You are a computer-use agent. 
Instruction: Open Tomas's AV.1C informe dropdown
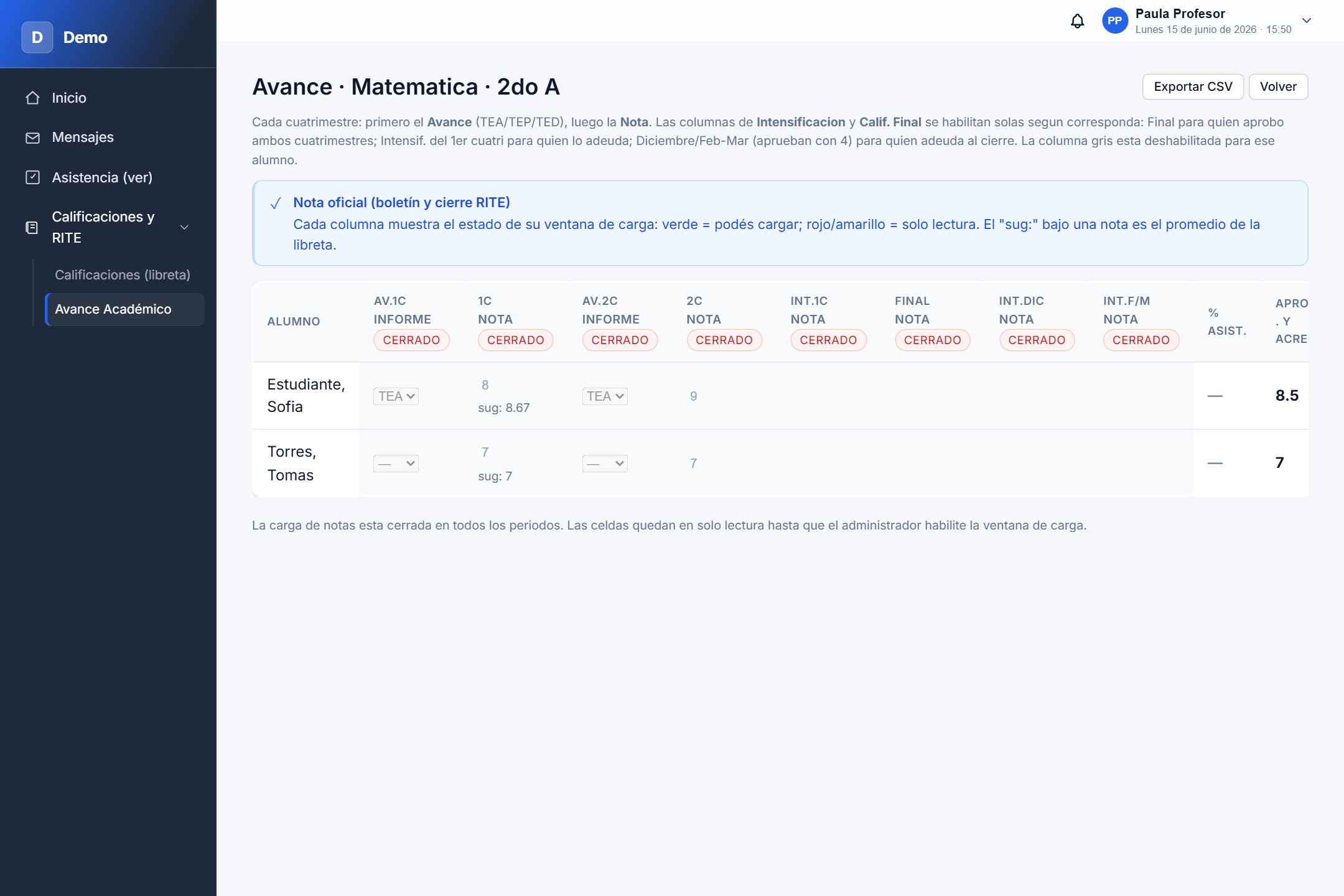pos(396,464)
